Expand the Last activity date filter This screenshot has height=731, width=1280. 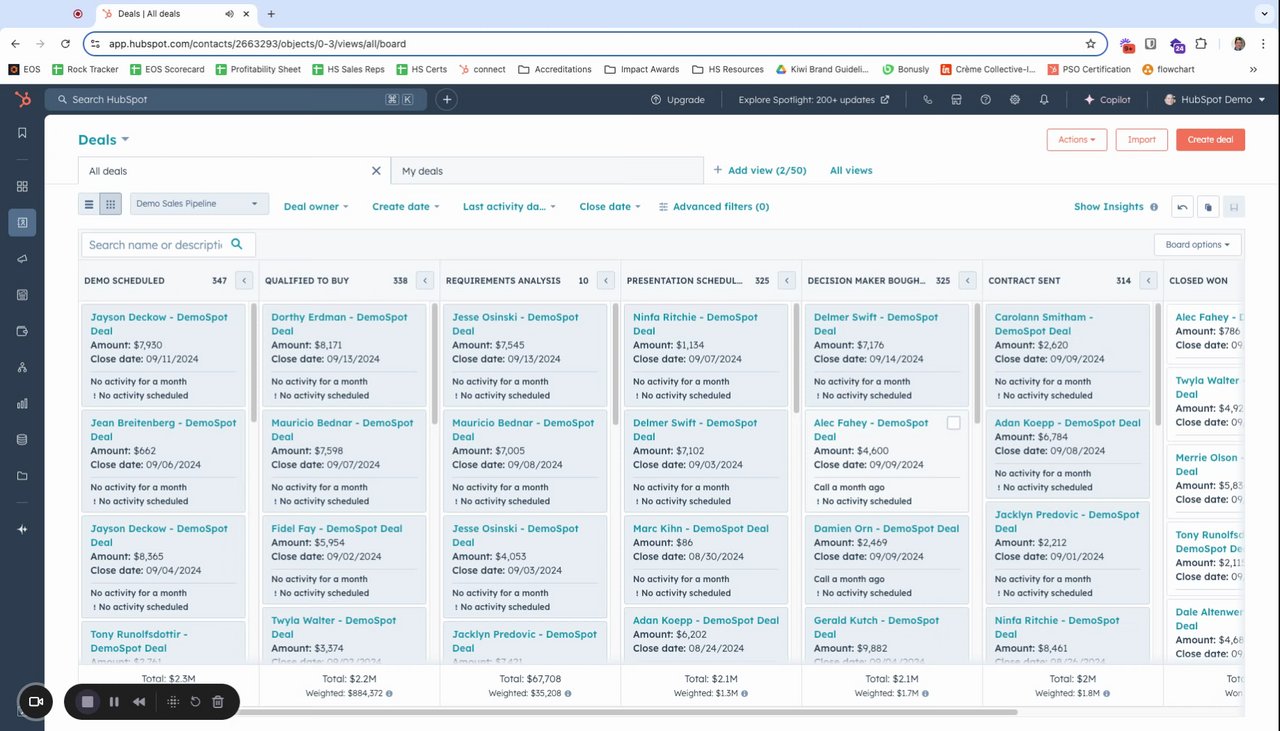point(509,207)
